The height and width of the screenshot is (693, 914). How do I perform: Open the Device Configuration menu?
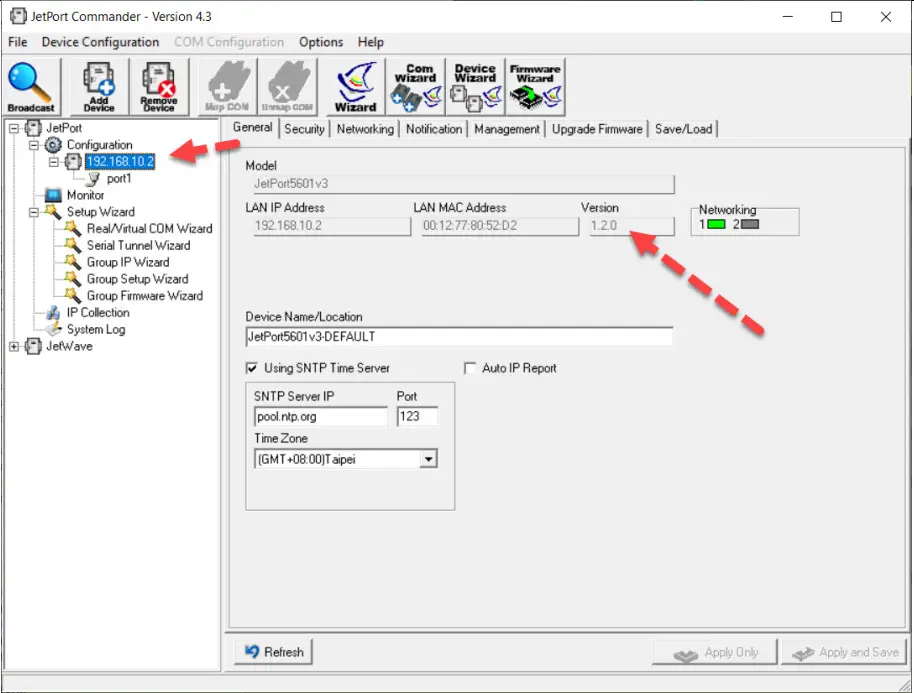point(99,42)
